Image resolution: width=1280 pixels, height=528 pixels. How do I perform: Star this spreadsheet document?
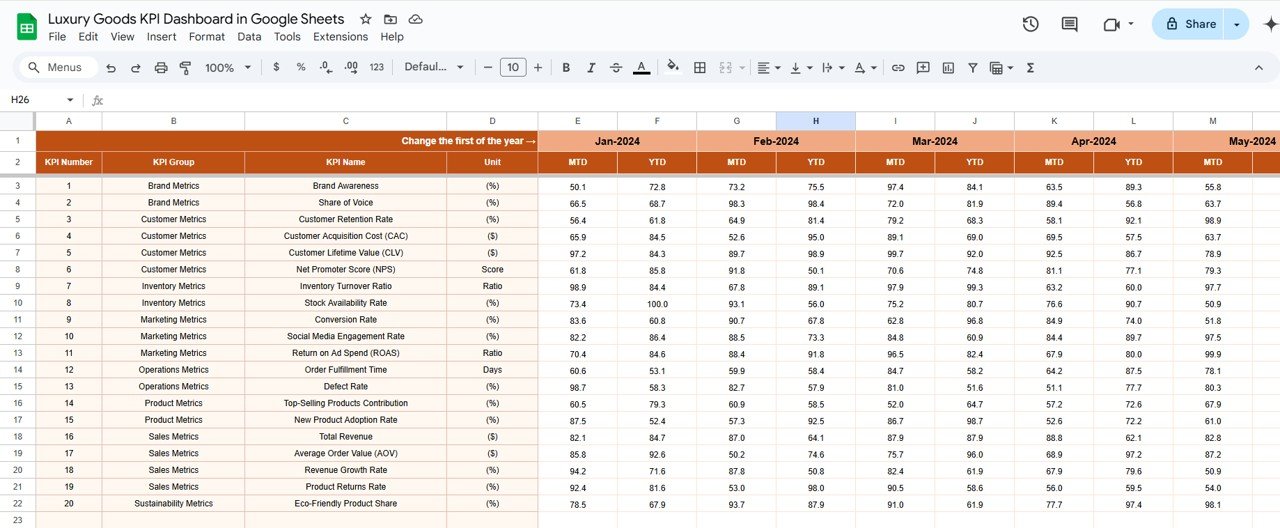tap(365, 19)
